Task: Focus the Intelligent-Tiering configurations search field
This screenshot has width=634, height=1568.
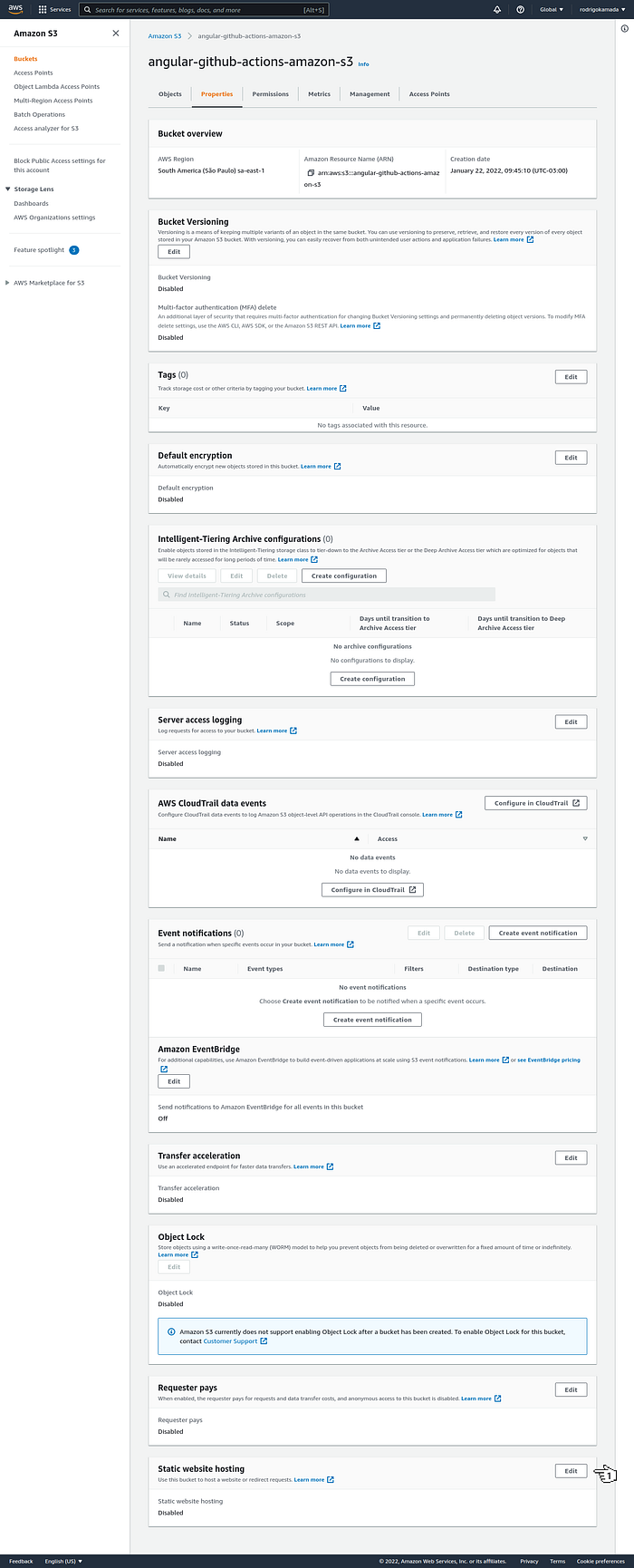Action: click(326, 595)
